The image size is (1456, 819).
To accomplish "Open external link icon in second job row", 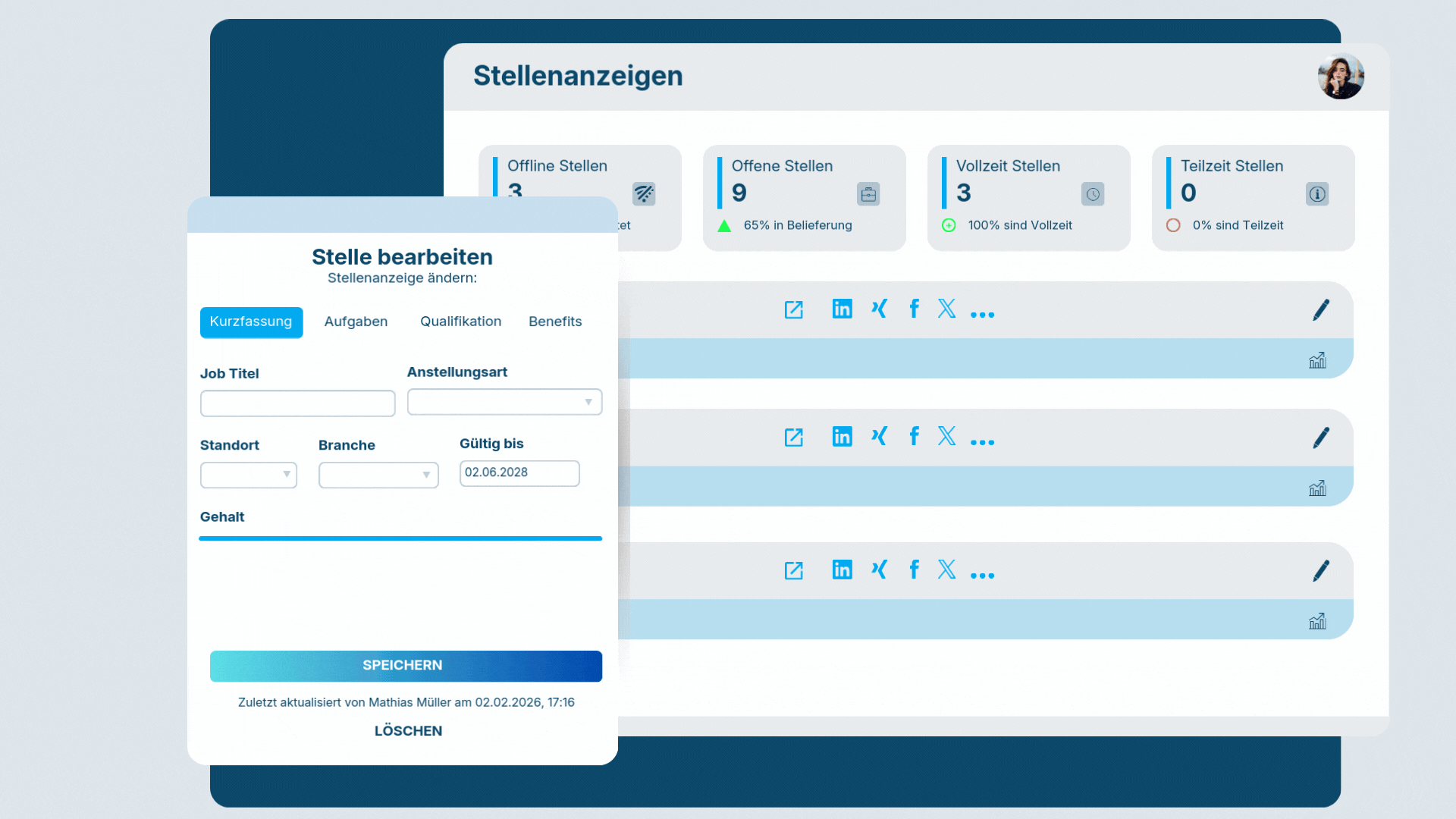I will pyautogui.click(x=793, y=438).
